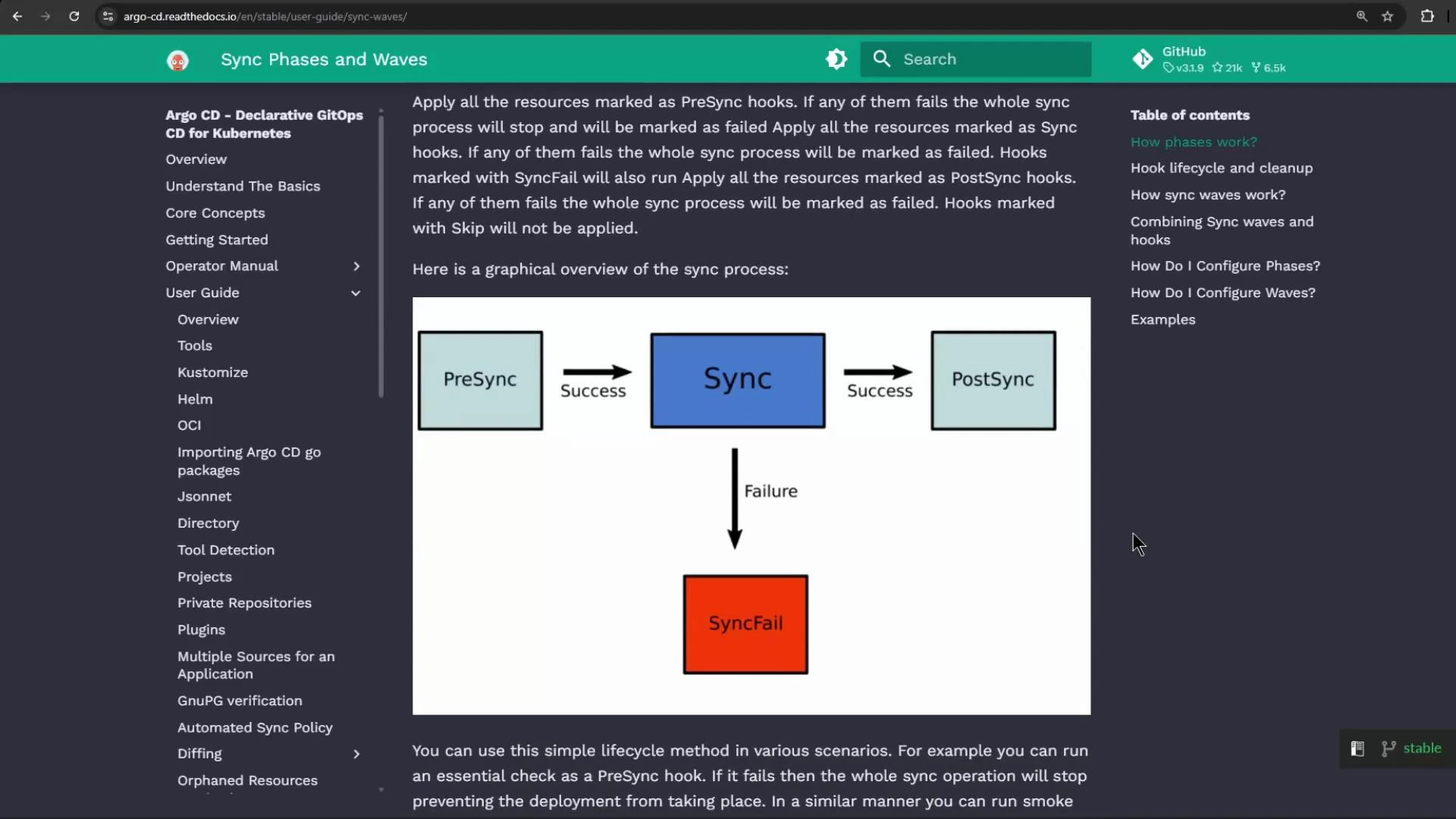The width and height of the screenshot is (1456, 819).
Task: Bookmark the page with the star icon
Action: pos(1388,16)
